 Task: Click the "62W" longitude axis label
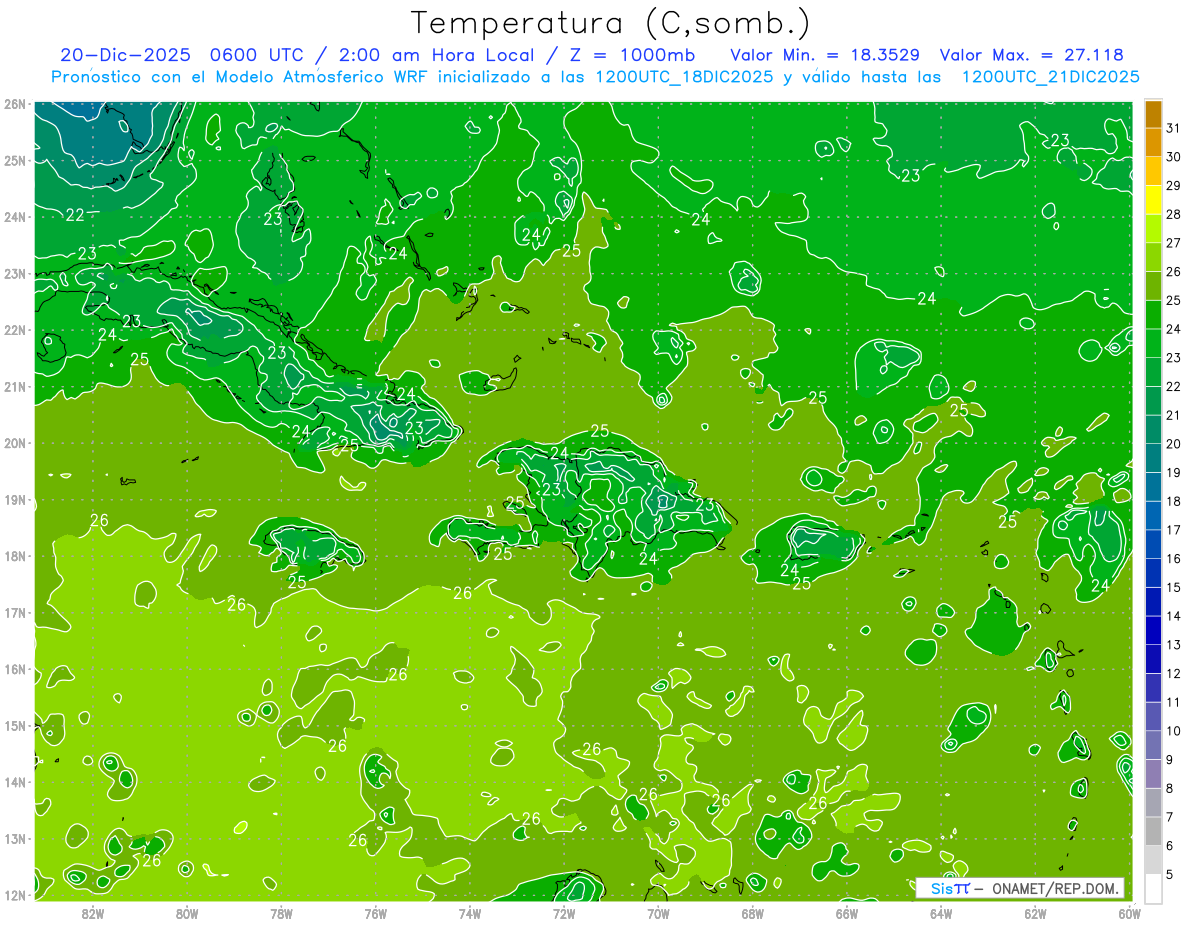pyautogui.click(x=1035, y=913)
